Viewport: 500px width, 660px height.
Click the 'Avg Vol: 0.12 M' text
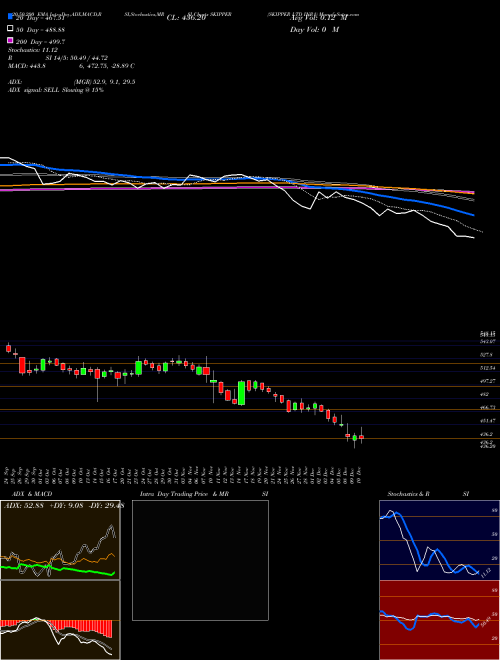click(318, 18)
